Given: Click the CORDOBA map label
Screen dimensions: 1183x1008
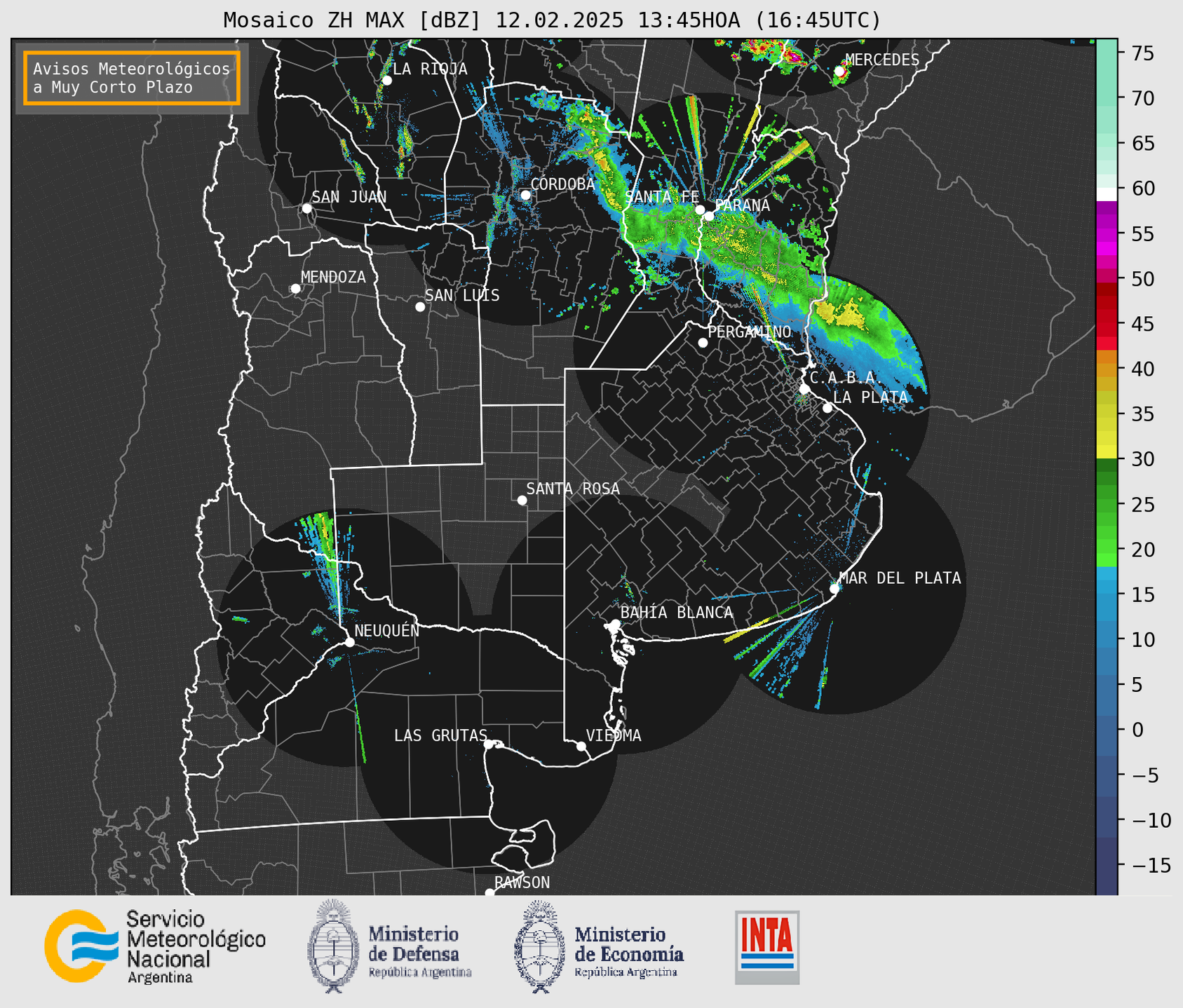Looking at the screenshot, I should (x=562, y=184).
